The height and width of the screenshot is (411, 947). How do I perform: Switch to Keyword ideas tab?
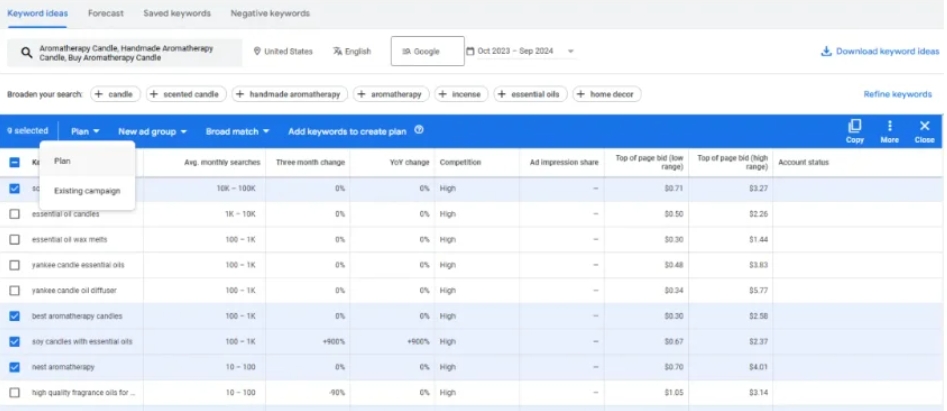click(37, 13)
